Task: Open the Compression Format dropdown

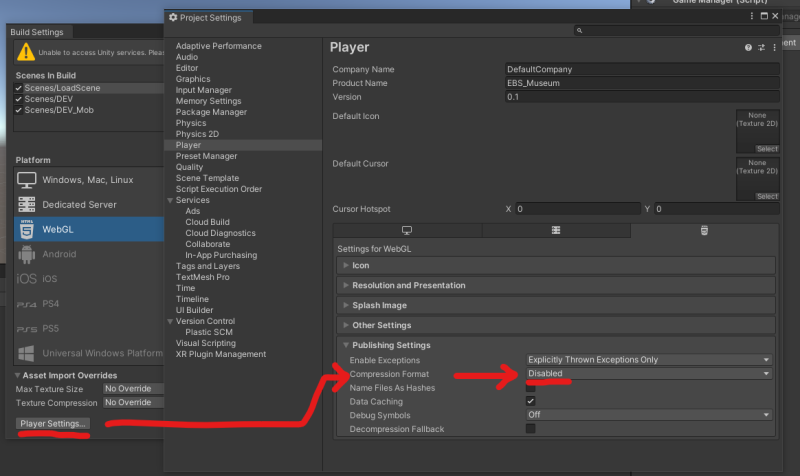Action: (649, 373)
